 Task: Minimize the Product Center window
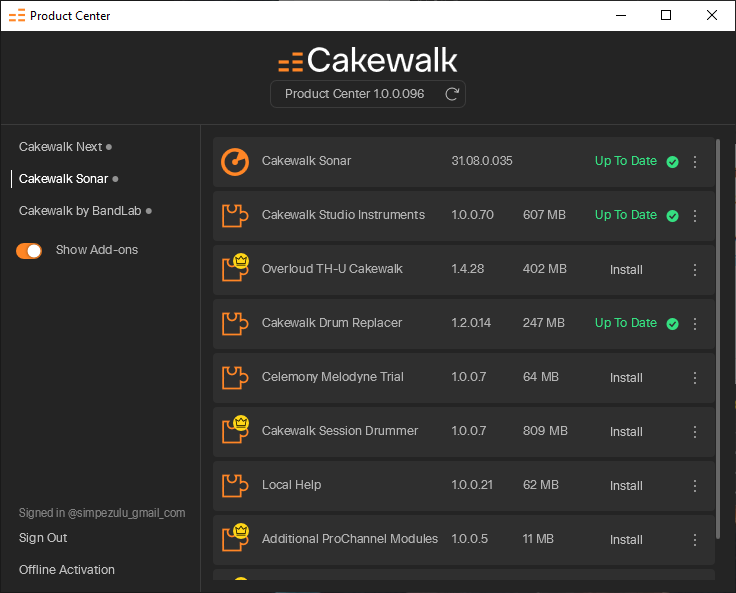point(621,15)
